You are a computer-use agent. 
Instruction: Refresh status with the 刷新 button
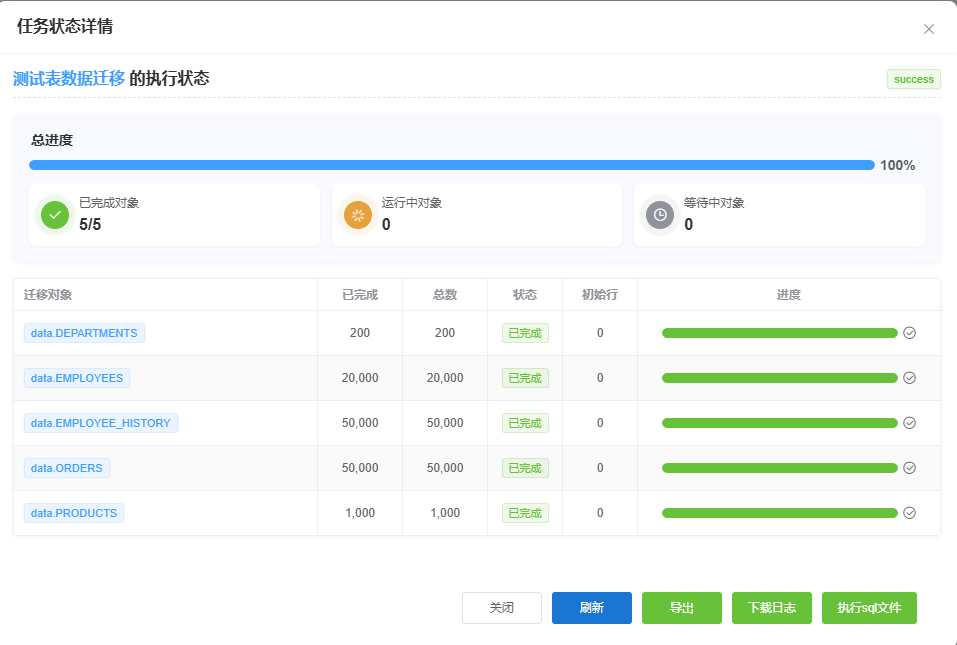591,608
